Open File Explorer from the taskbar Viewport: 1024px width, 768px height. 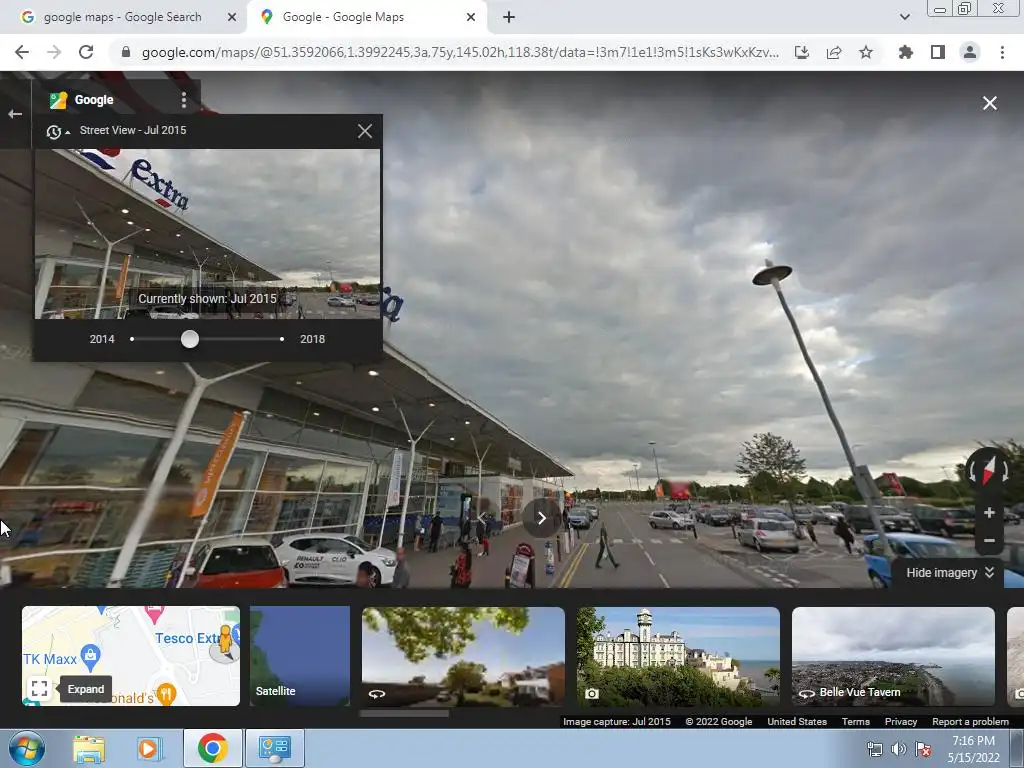click(x=89, y=749)
